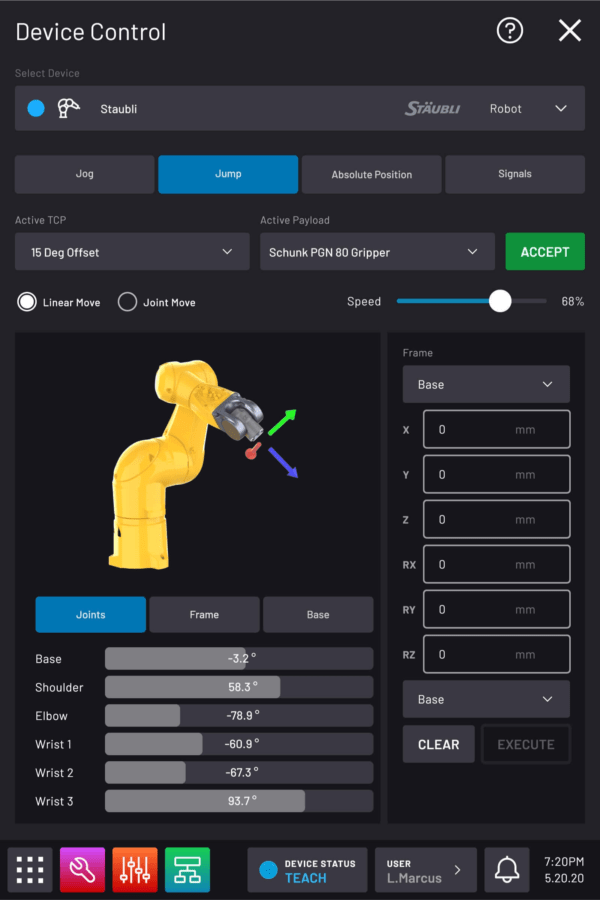Click the robot arm device icon
The image size is (600, 900).
tap(69, 108)
